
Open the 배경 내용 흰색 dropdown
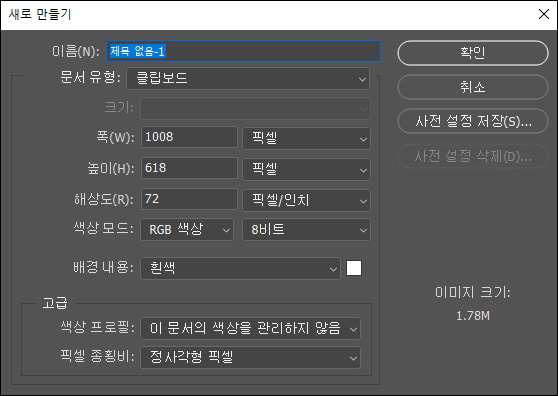tap(241, 268)
